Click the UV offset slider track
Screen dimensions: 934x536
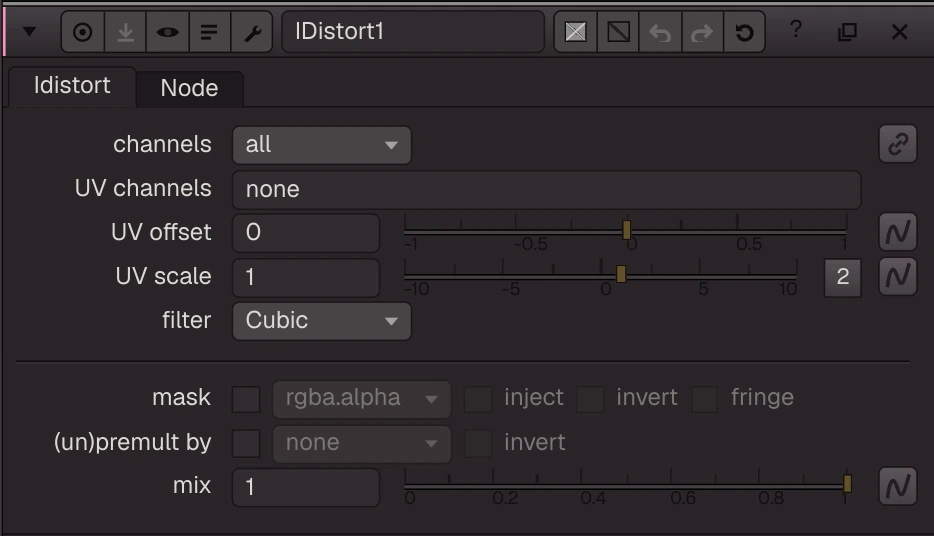(x=625, y=231)
